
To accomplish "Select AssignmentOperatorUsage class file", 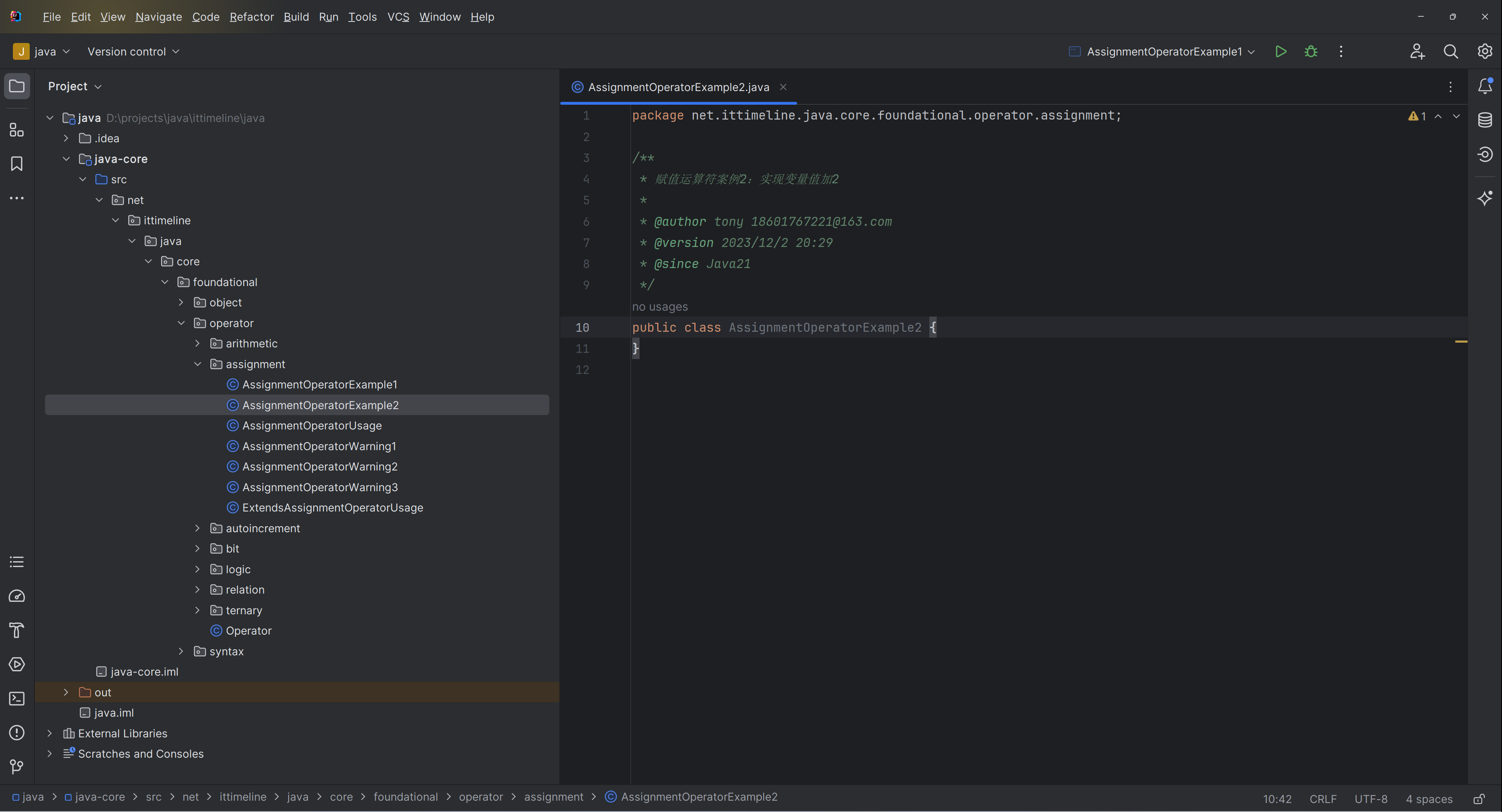I will tap(312, 426).
